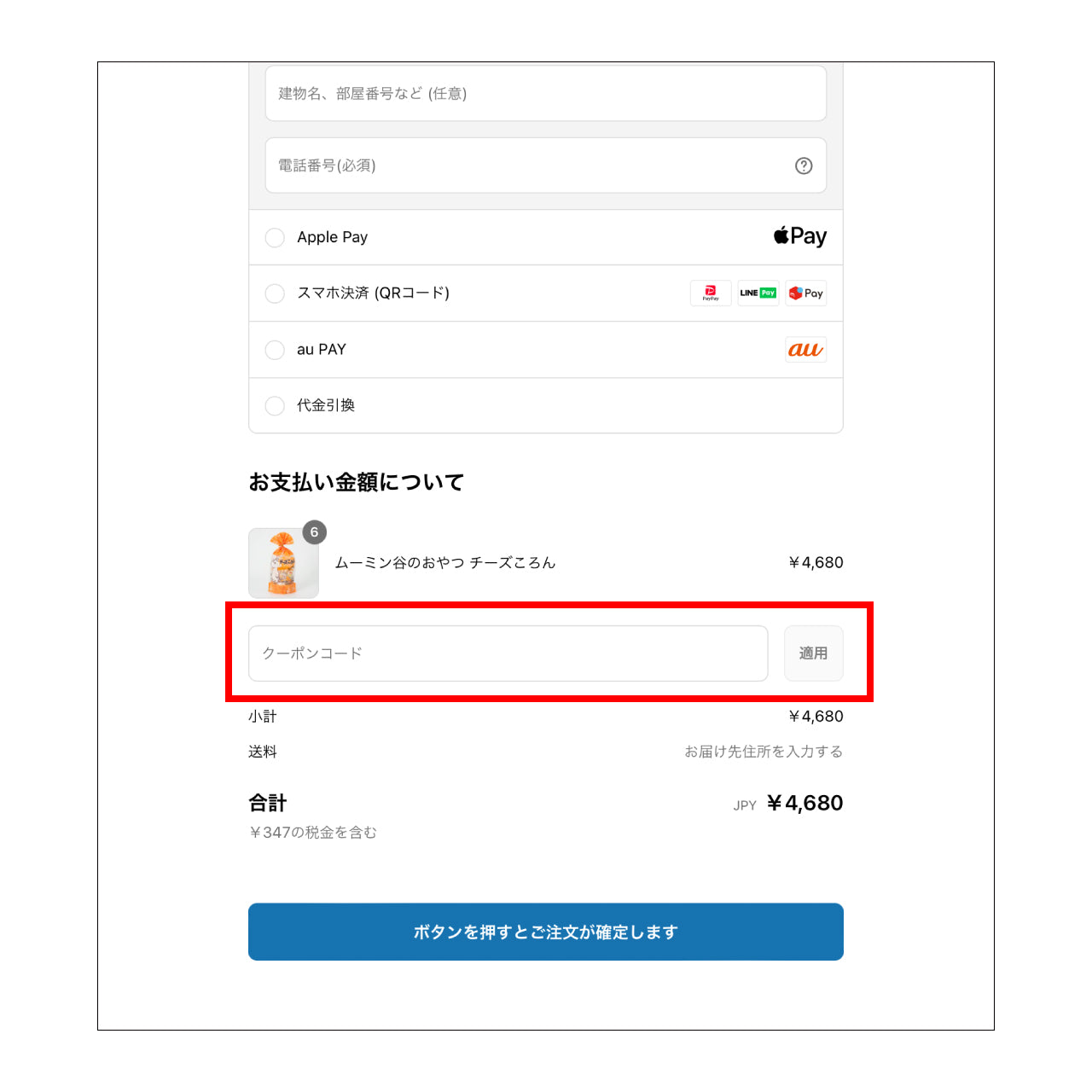This screenshot has height=1092, width=1092.
Task: Click the PayPay logo icon
Action: pyautogui.click(x=711, y=293)
